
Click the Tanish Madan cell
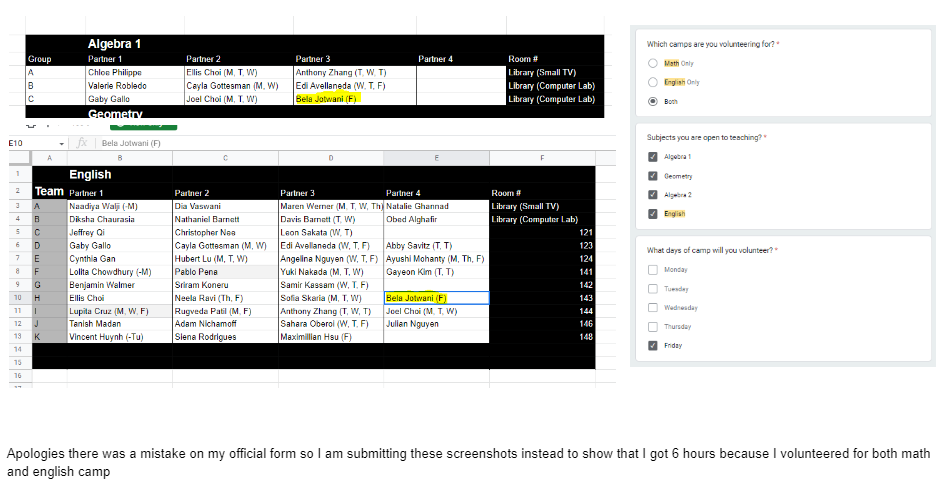(120, 324)
